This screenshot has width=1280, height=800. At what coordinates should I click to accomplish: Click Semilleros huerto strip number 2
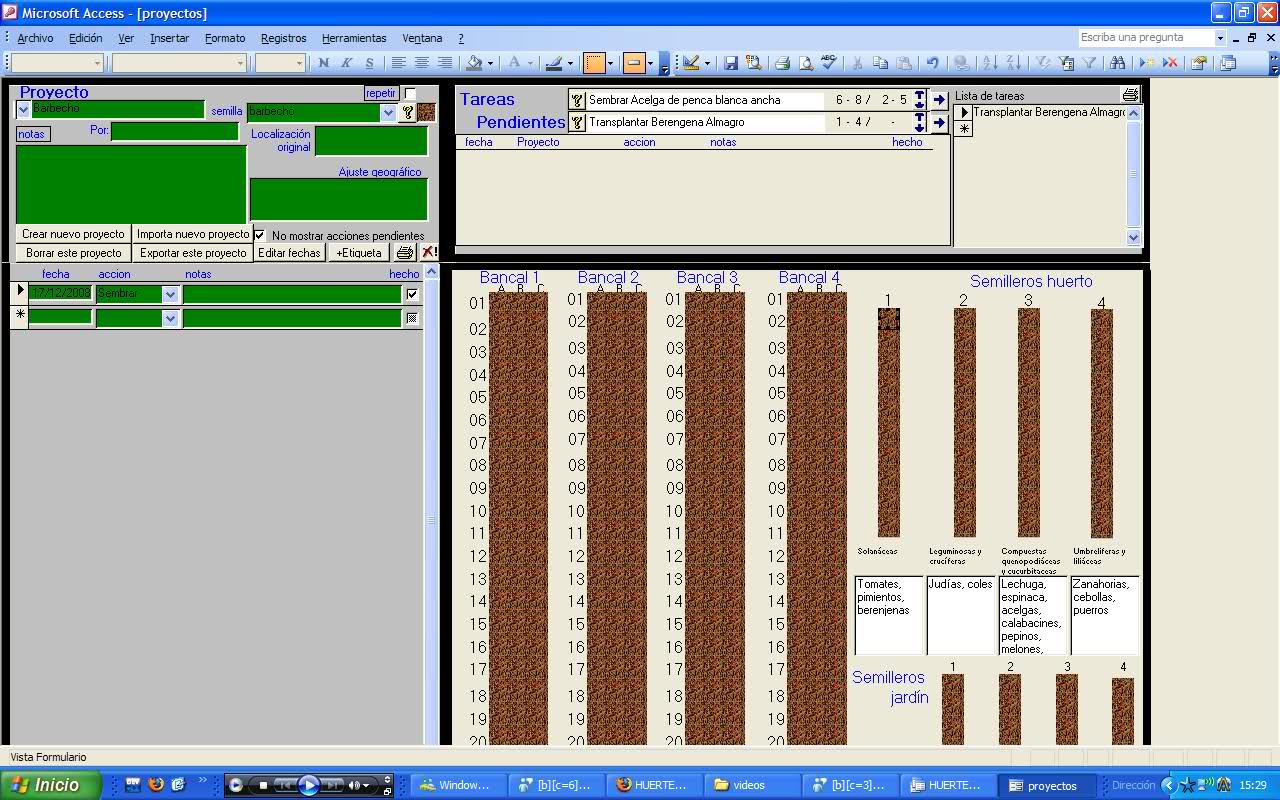point(964,422)
